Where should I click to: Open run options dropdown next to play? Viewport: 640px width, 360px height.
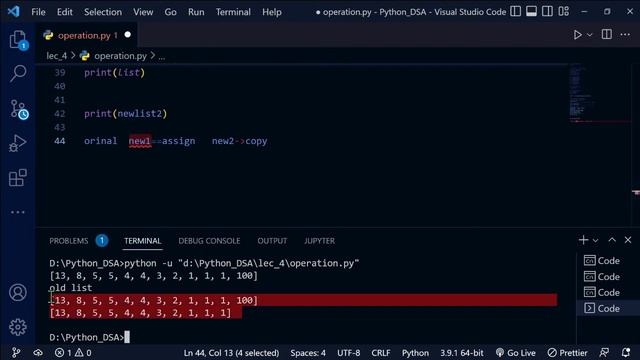pos(589,35)
